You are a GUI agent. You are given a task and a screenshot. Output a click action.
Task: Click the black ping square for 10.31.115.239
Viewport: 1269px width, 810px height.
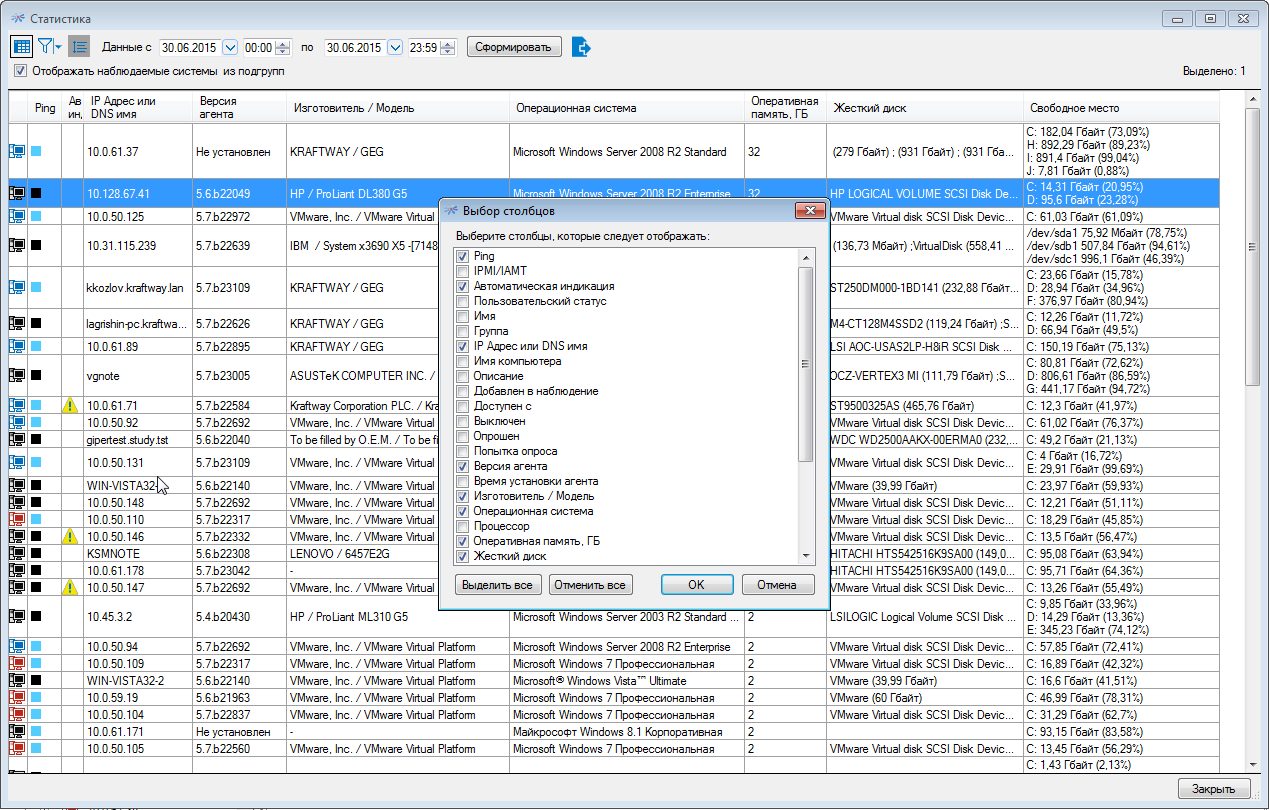tap(37, 245)
